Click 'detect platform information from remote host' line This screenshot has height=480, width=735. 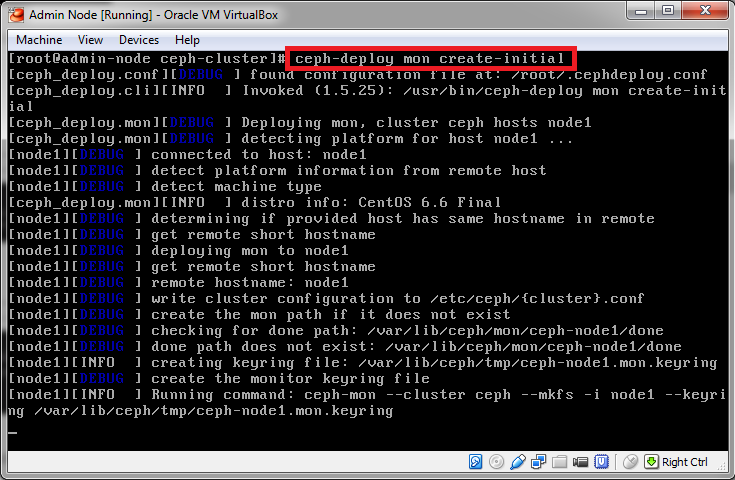tap(349, 171)
